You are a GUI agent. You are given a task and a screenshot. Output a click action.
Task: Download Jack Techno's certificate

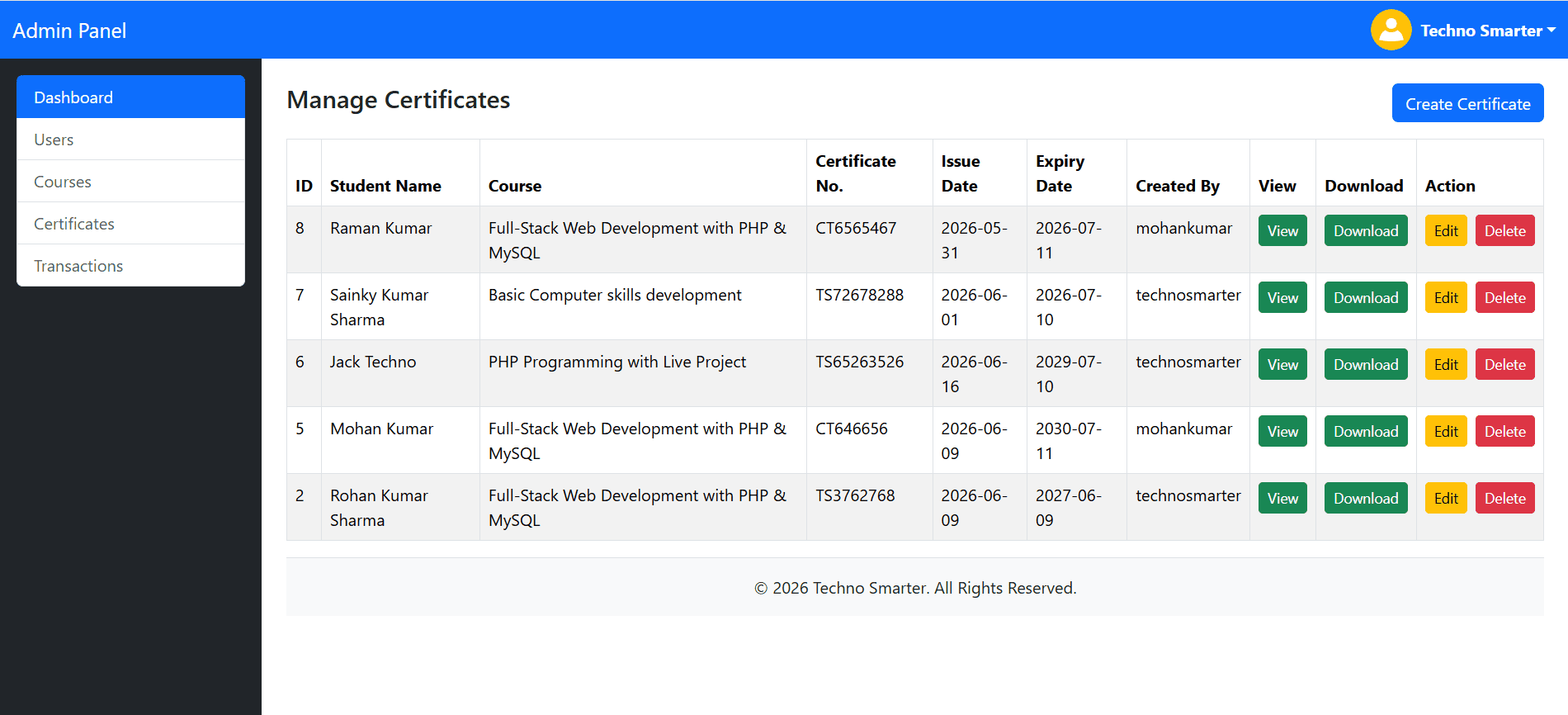pos(1366,365)
